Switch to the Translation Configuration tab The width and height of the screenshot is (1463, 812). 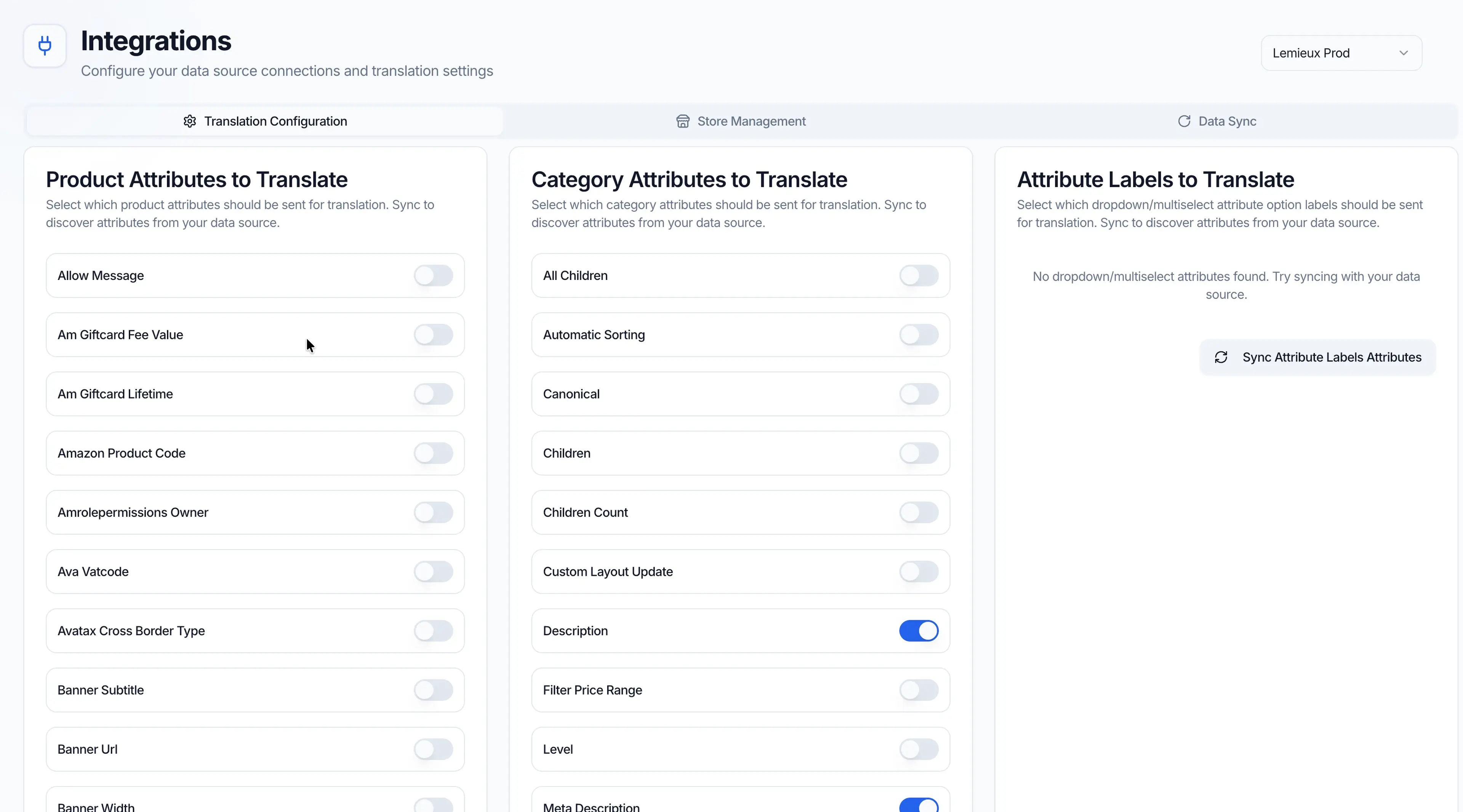point(265,121)
